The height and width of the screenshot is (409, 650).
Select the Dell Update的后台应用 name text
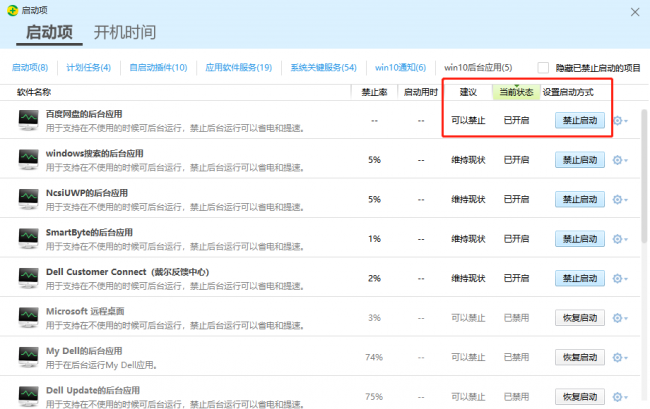tap(93, 390)
